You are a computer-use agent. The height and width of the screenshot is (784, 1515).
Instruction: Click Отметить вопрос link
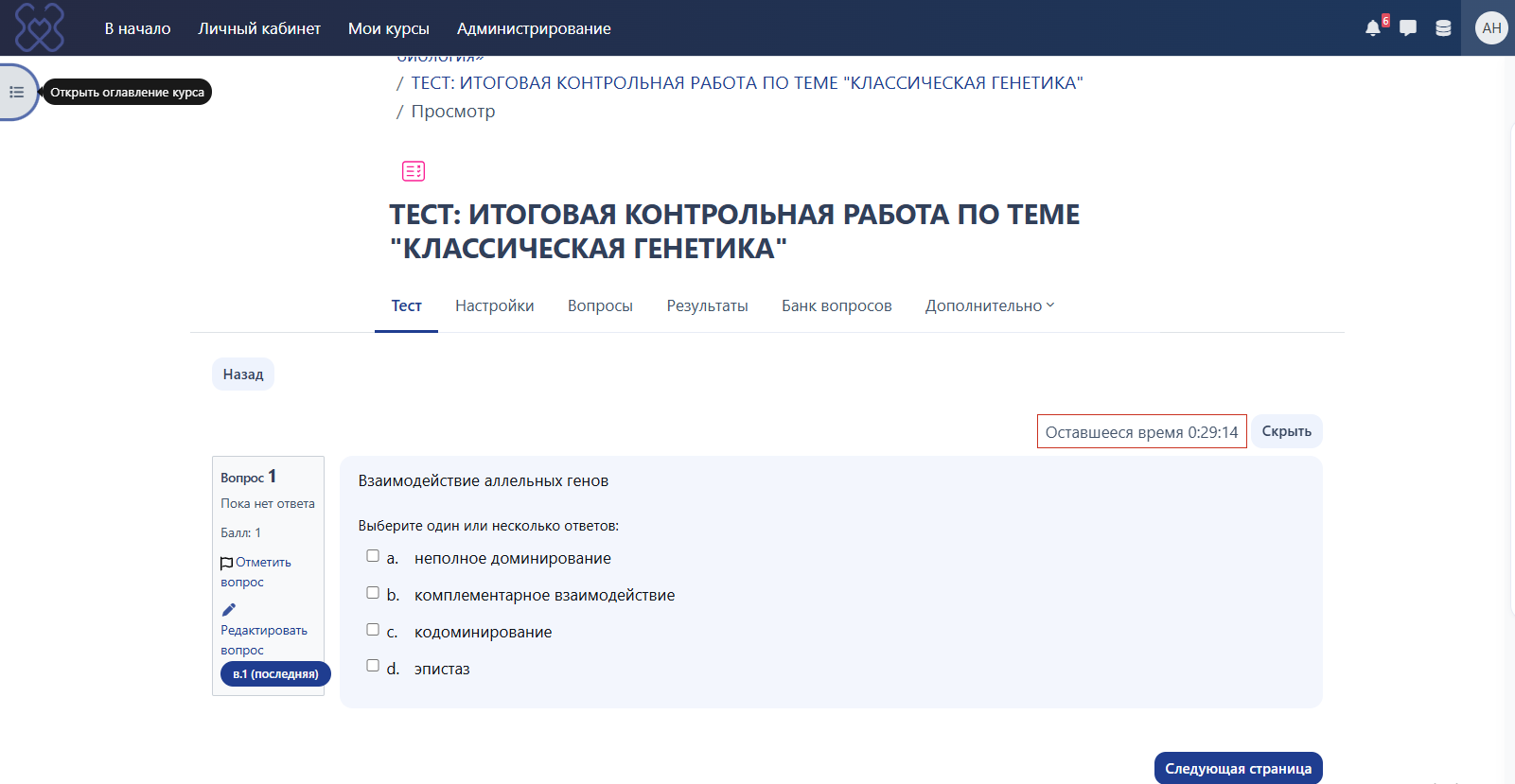pos(255,572)
